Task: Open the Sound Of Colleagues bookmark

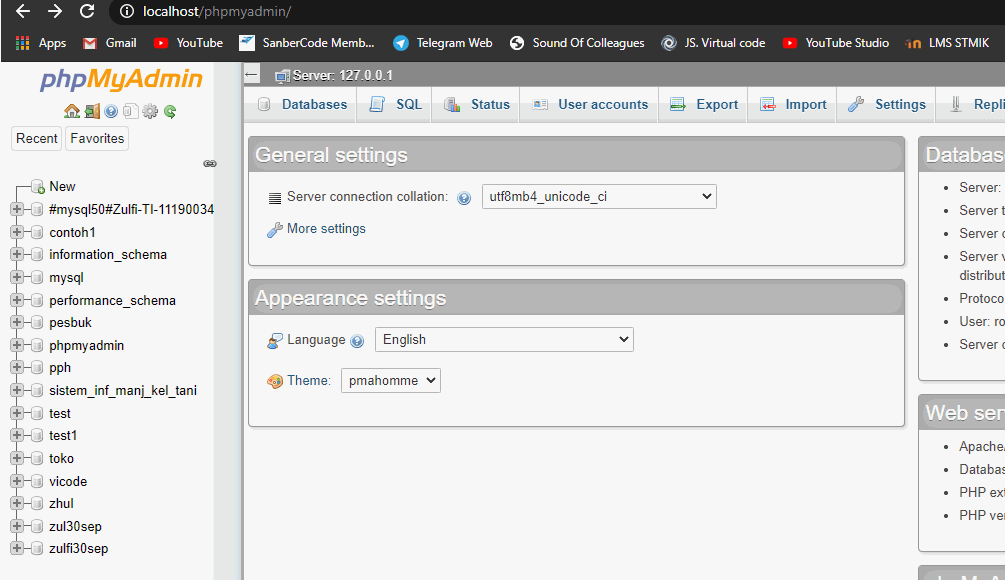Action: (x=577, y=43)
